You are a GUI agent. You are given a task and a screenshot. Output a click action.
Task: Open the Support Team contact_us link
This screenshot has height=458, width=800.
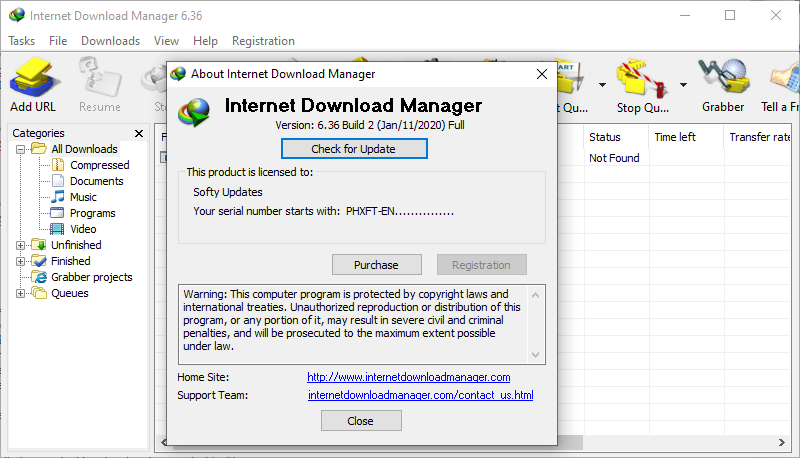tap(420, 395)
